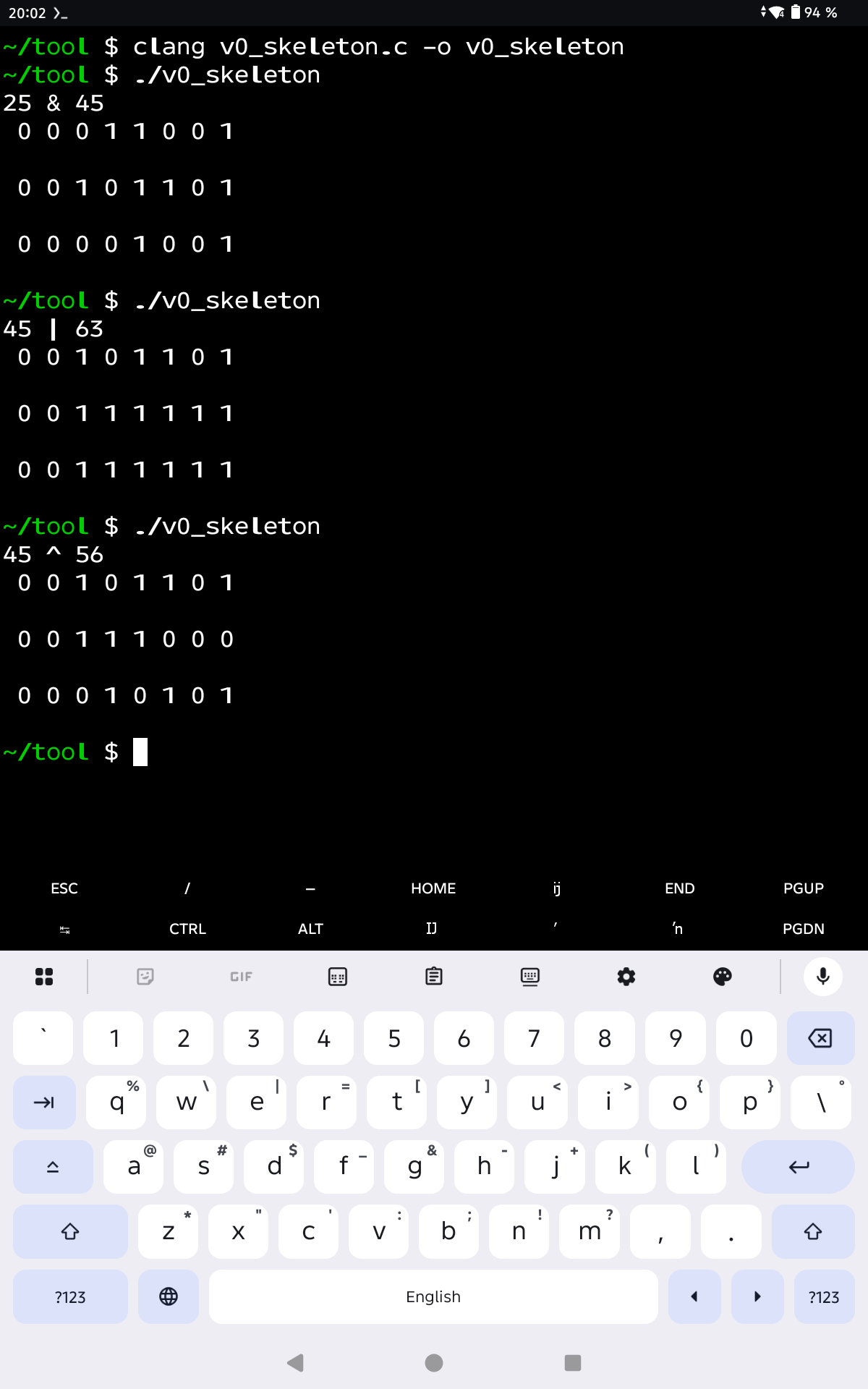Tap the battery status icon
Screen dimensions: 868x1389
click(796, 12)
